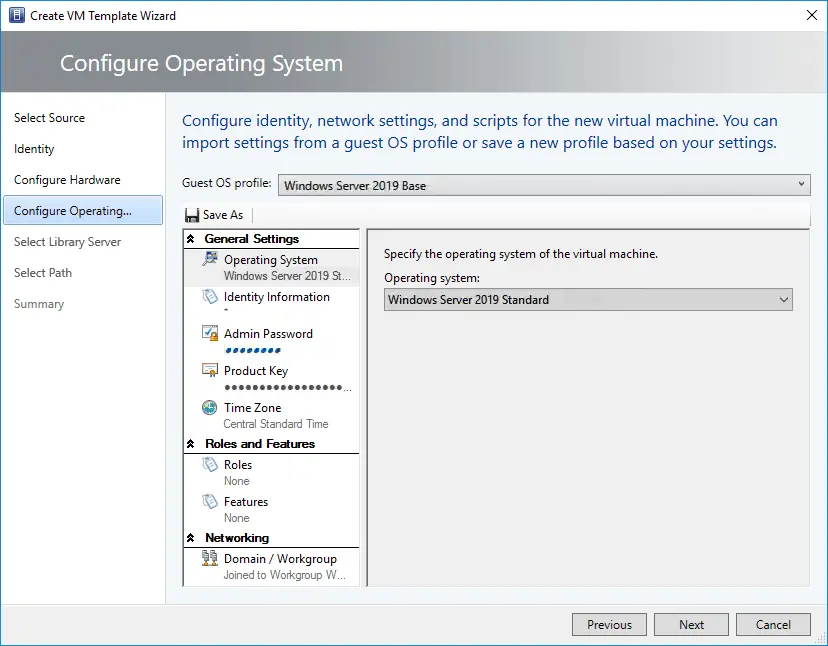Click the Operating System settings icon
The image size is (828, 646).
click(x=210, y=259)
